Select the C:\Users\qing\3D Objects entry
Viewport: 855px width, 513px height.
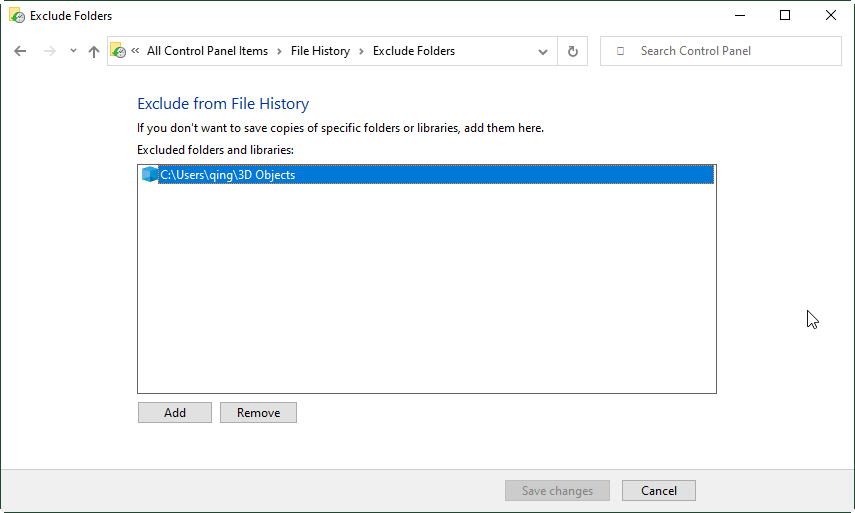[228, 175]
